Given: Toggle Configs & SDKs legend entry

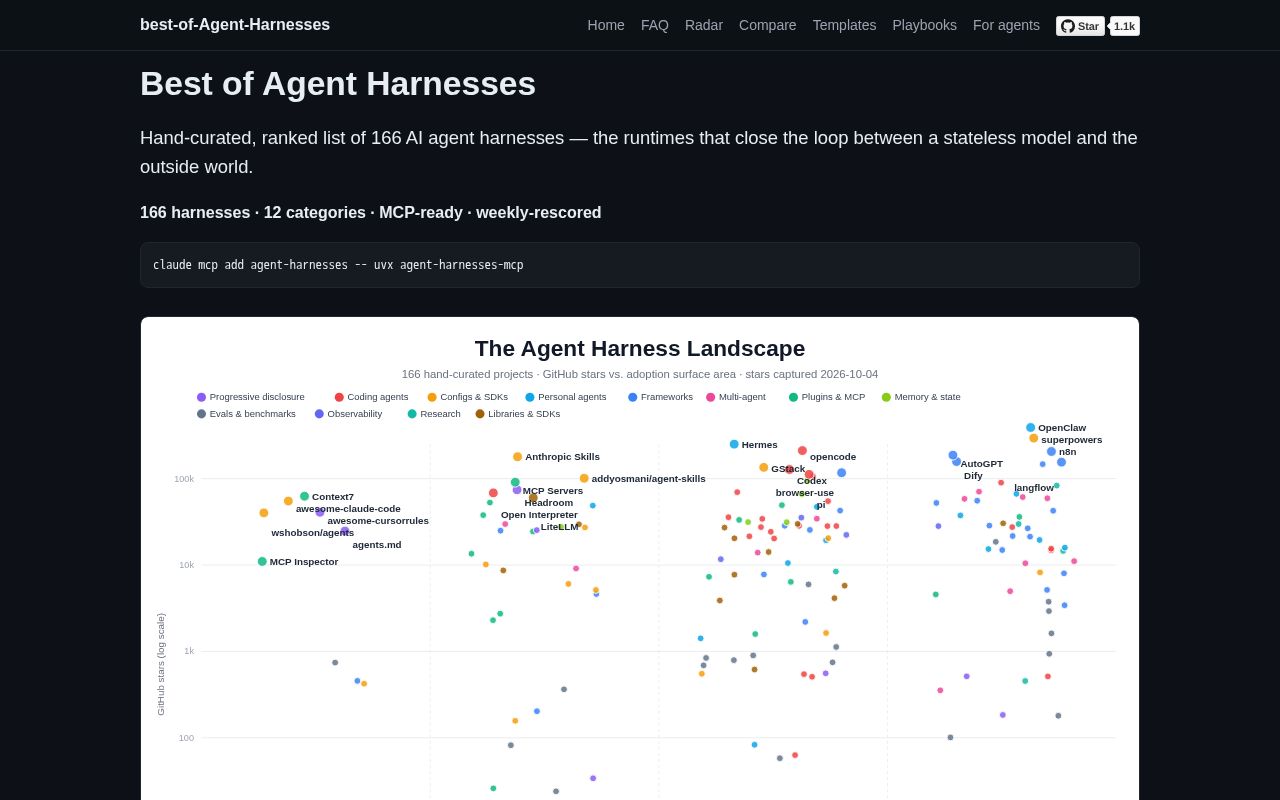Looking at the screenshot, I should pyautogui.click(x=467, y=397).
